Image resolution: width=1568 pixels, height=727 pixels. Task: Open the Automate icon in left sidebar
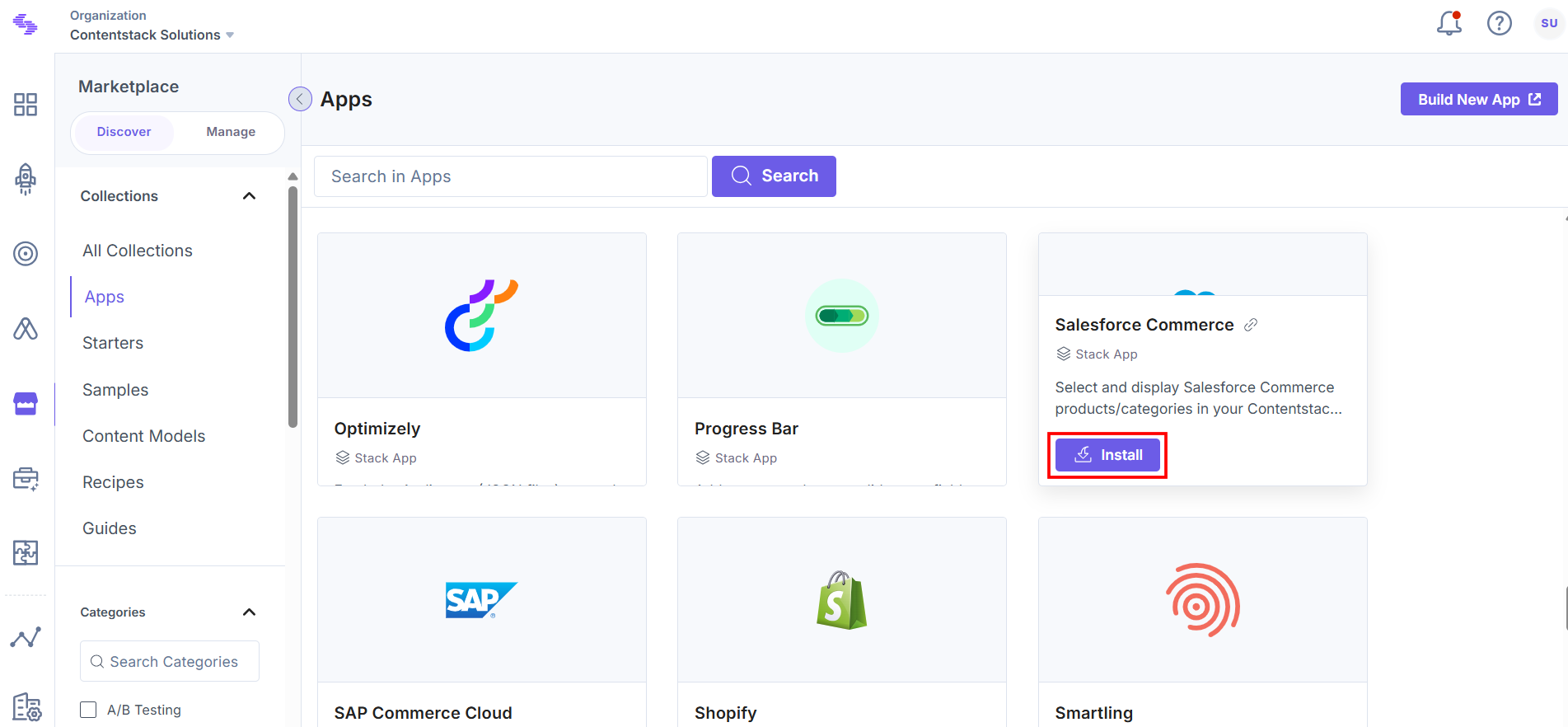tap(26, 329)
